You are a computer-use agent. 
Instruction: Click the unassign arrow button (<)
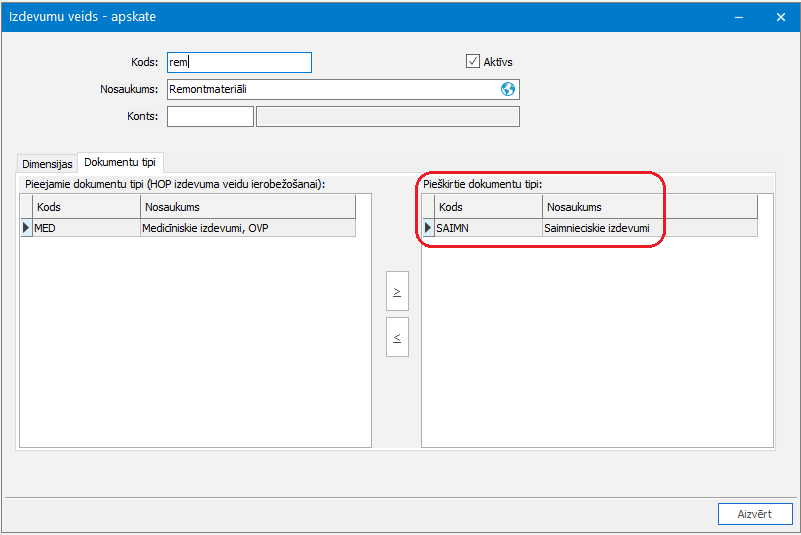397,337
